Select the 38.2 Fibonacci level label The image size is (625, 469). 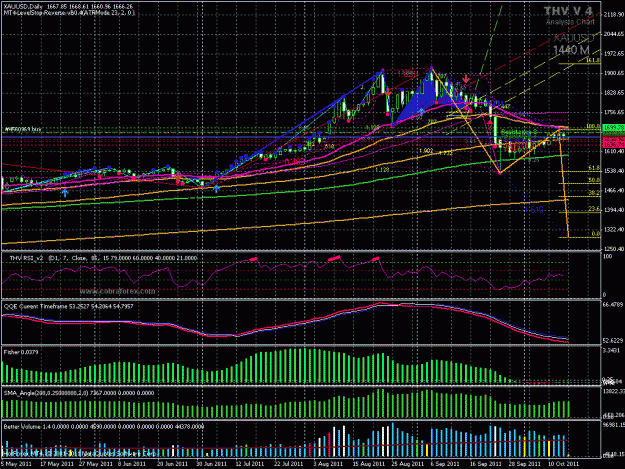(594, 193)
